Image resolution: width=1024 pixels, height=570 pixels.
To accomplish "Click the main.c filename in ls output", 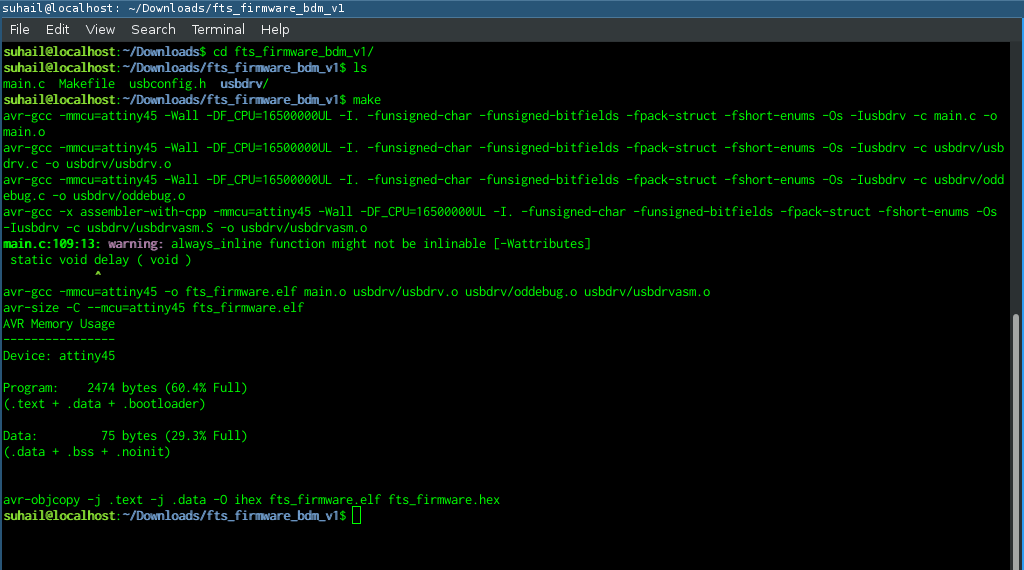I will pyautogui.click(x=24, y=84).
